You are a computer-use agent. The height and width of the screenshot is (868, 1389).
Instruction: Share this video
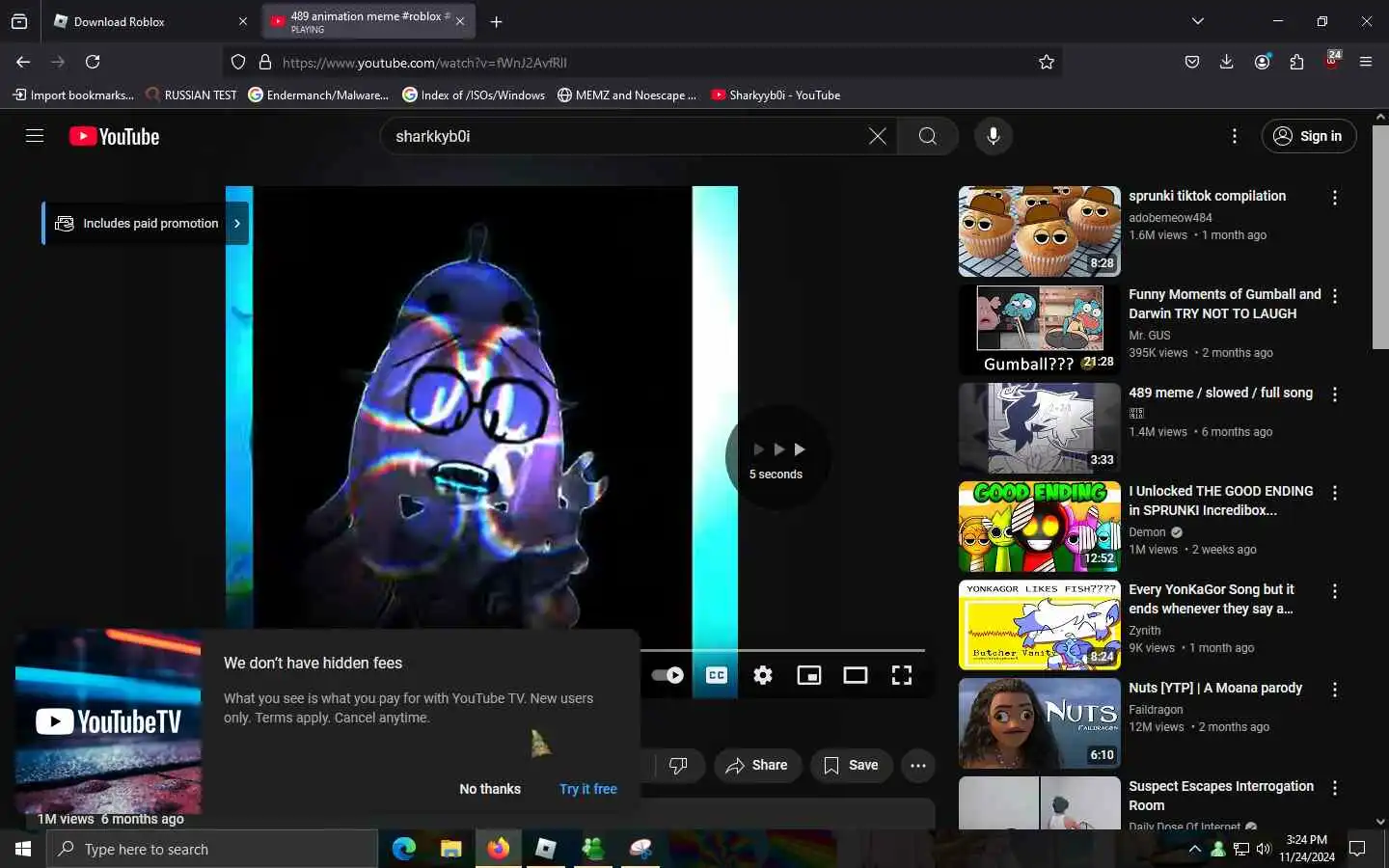pos(757,765)
